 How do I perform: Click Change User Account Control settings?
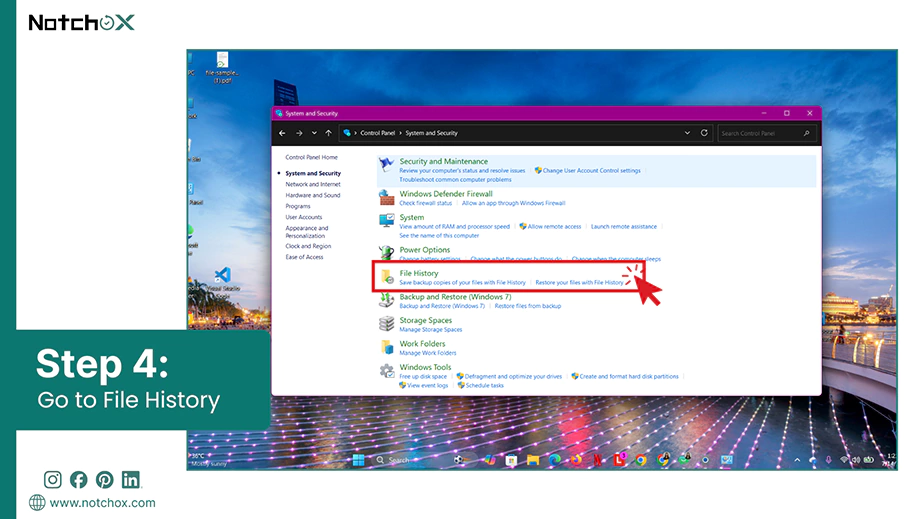click(x=591, y=171)
